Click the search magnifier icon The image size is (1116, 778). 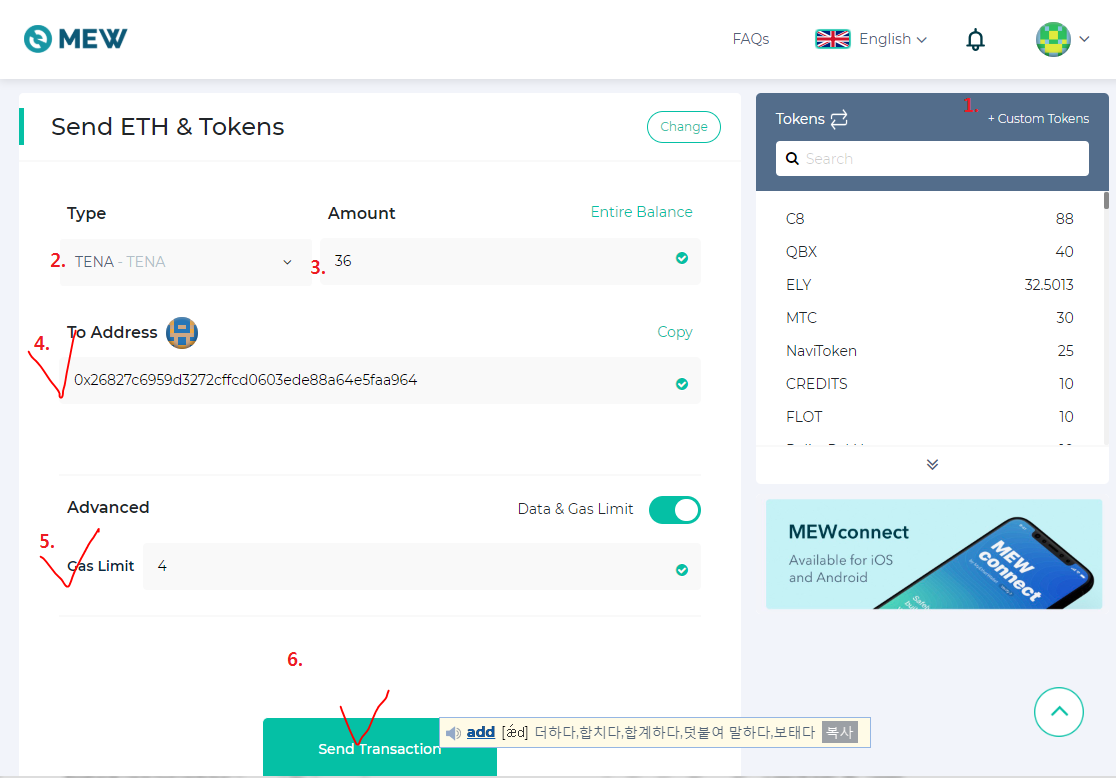pyautogui.click(x=792, y=159)
